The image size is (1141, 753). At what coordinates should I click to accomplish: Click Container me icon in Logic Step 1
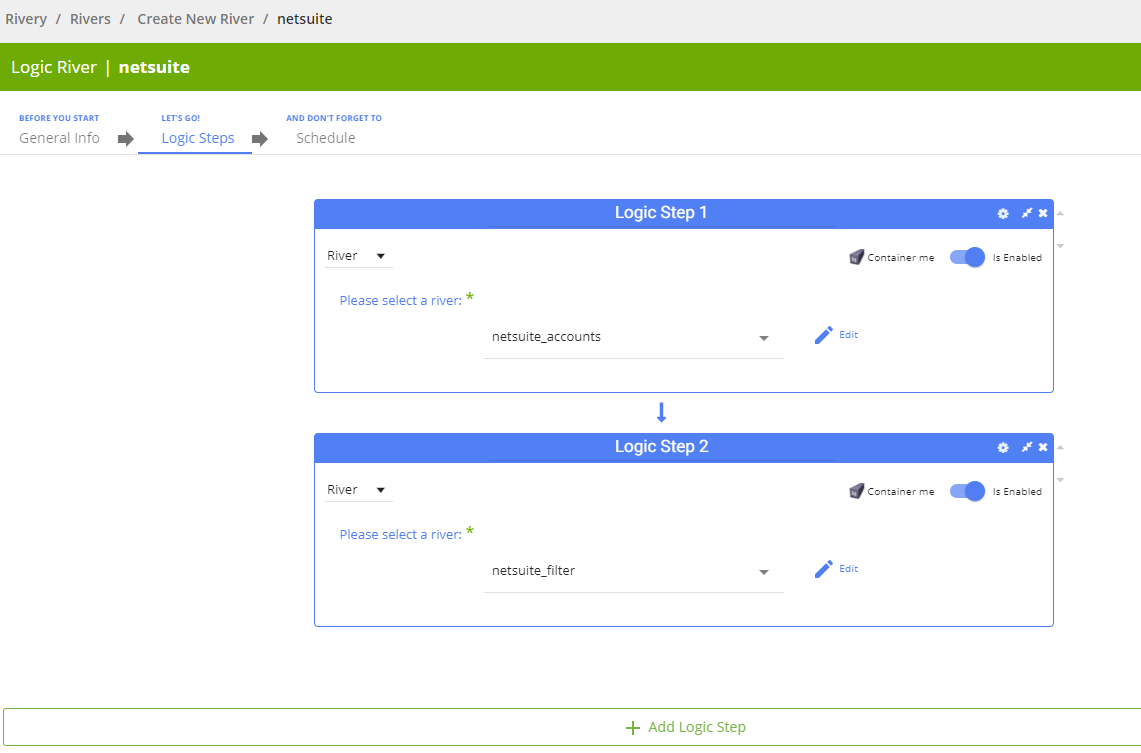coord(856,257)
